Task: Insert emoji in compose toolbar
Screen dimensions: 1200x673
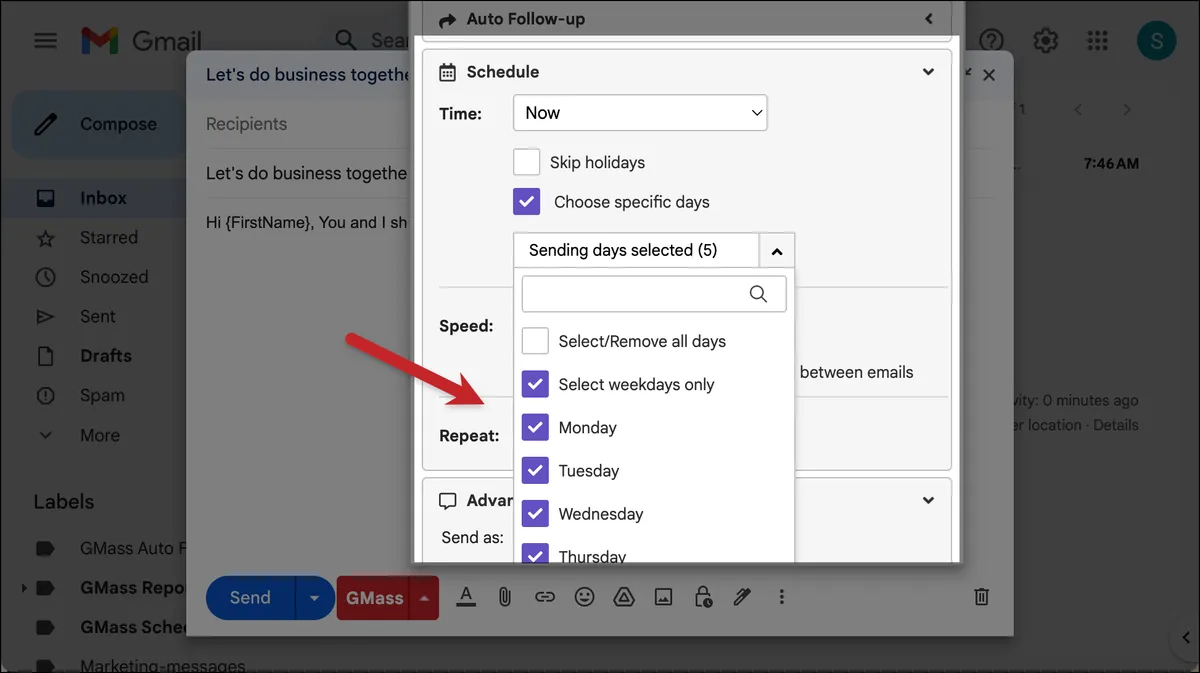Action: (x=584, y=597)
